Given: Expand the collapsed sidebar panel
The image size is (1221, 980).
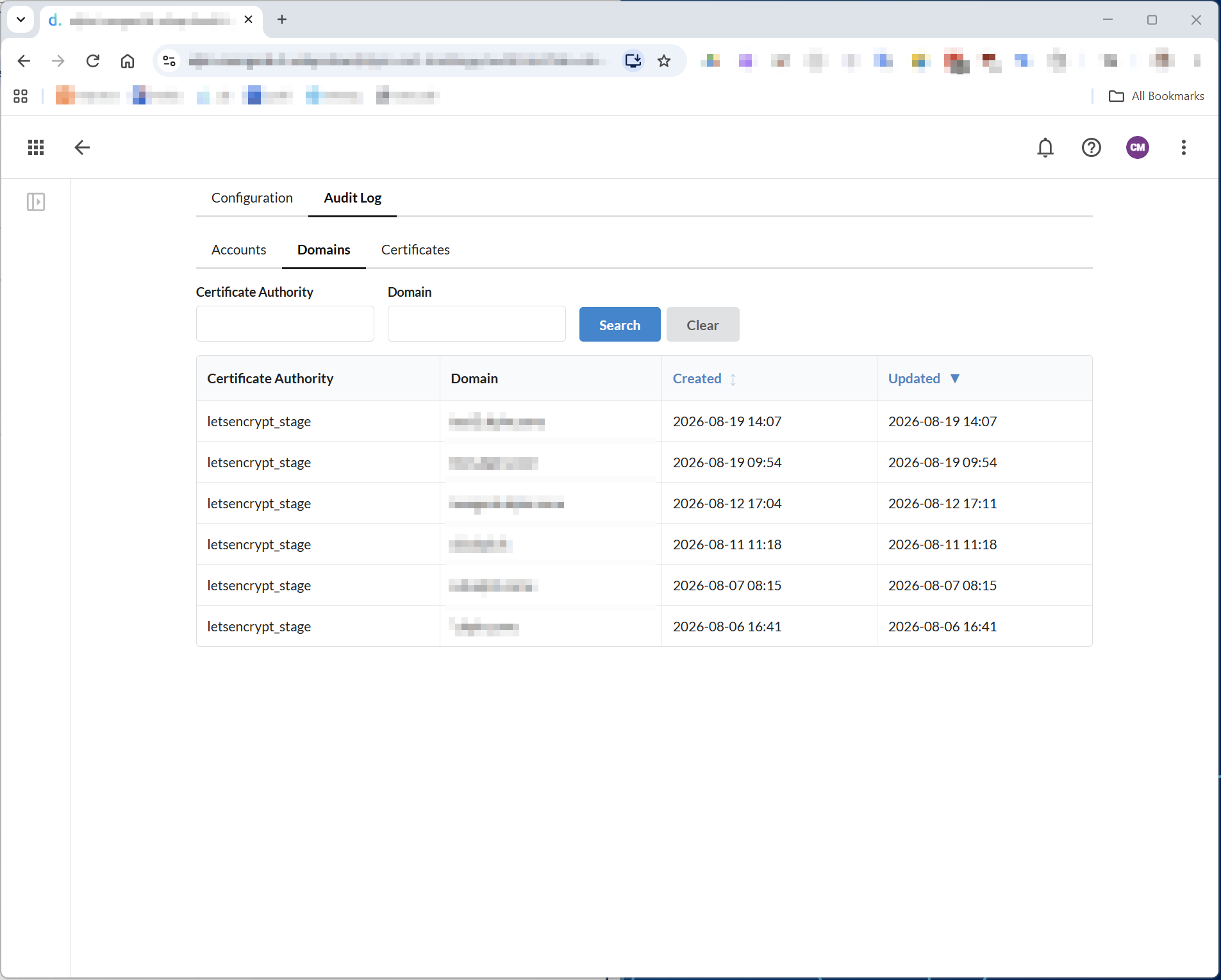Looking at the screenshot, I should [x=36, y=202].
